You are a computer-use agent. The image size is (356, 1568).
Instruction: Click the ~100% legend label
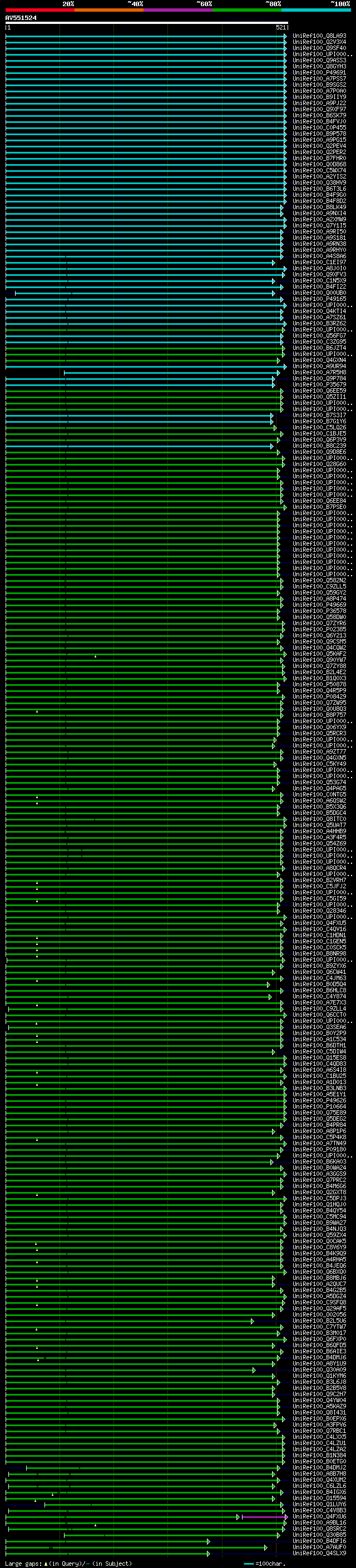coord(340,4)
